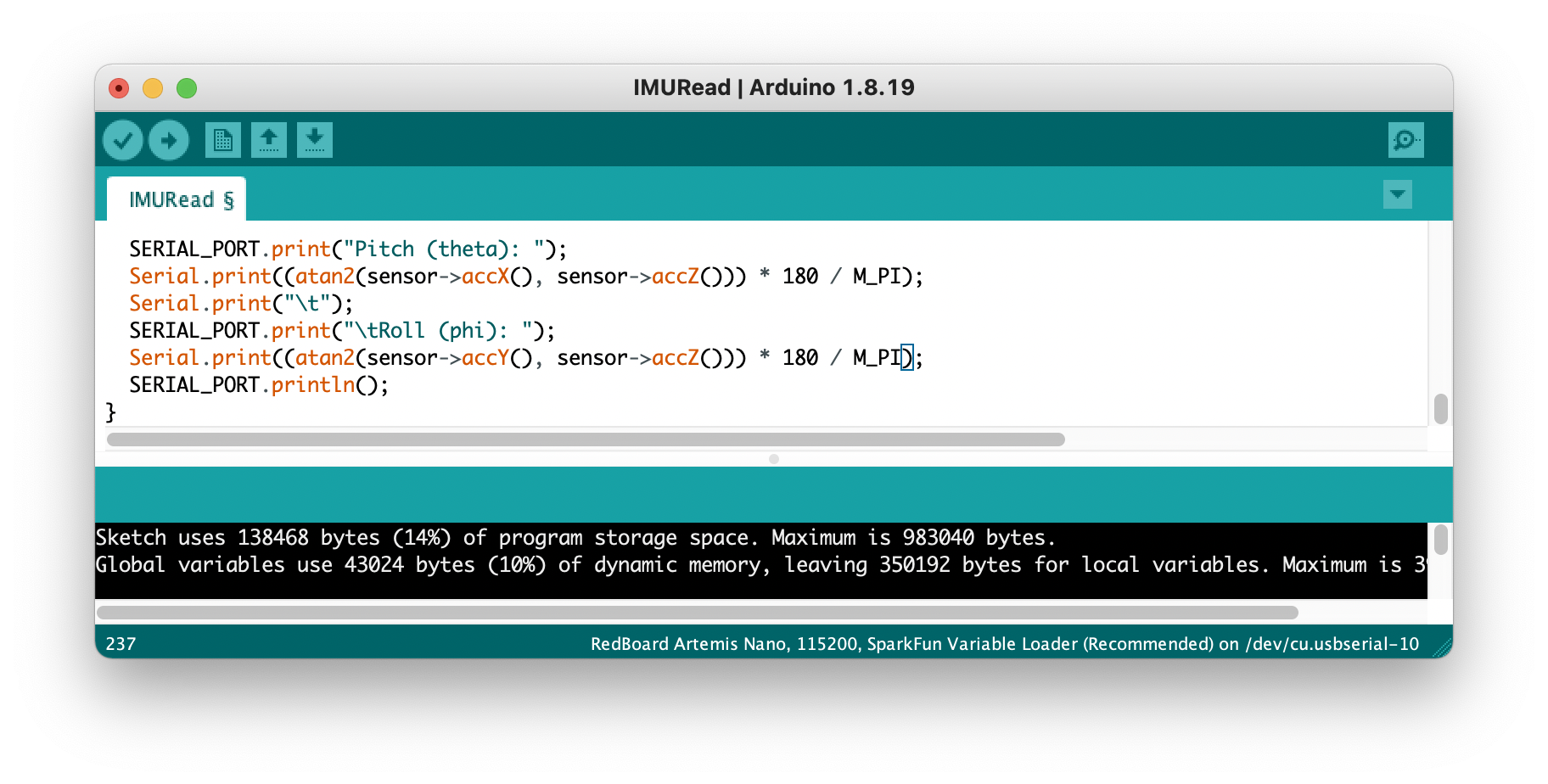Click the atan2 accX line
This screenshot has width=1548, height=784.
[x=526, y=276]
